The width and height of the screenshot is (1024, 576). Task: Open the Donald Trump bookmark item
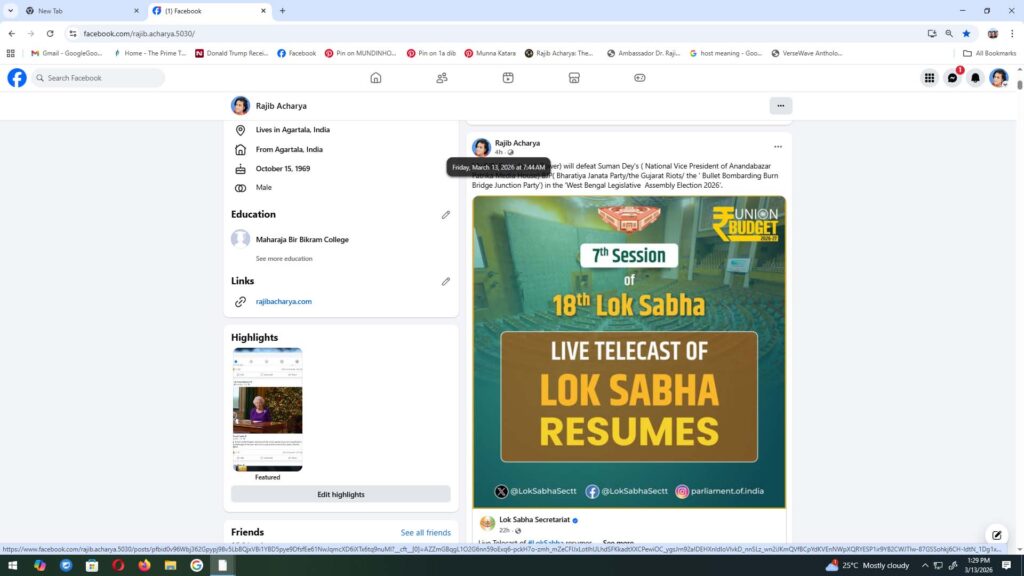pos(231,53)
